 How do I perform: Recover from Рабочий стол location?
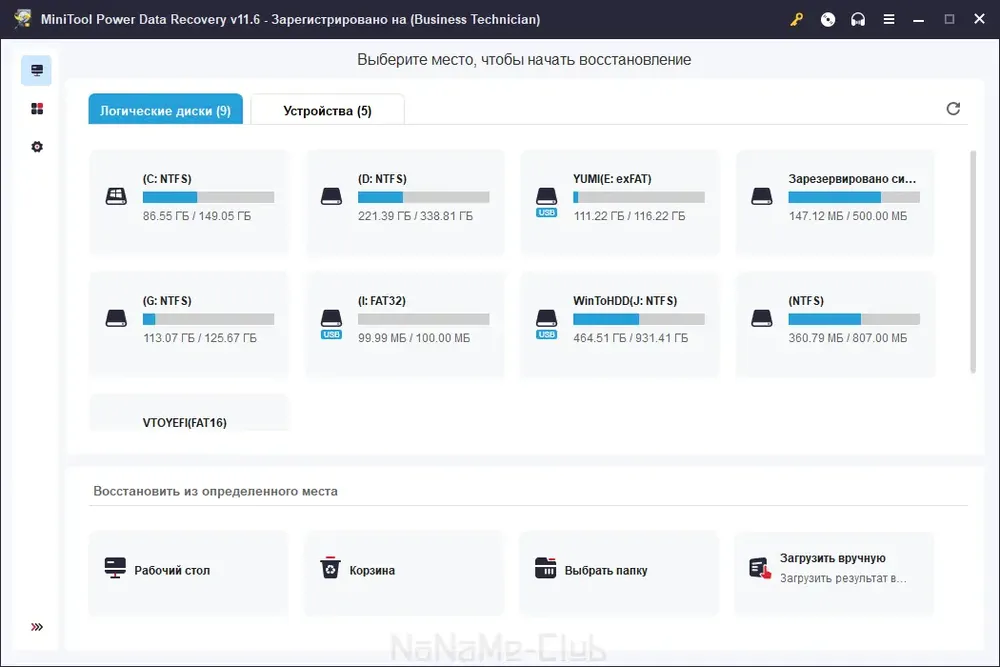click(189, 572)
